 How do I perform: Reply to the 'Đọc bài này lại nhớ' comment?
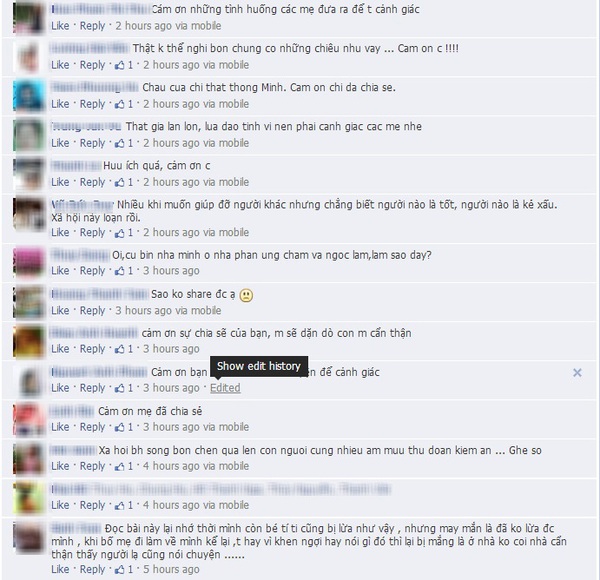tap(92, 569)
